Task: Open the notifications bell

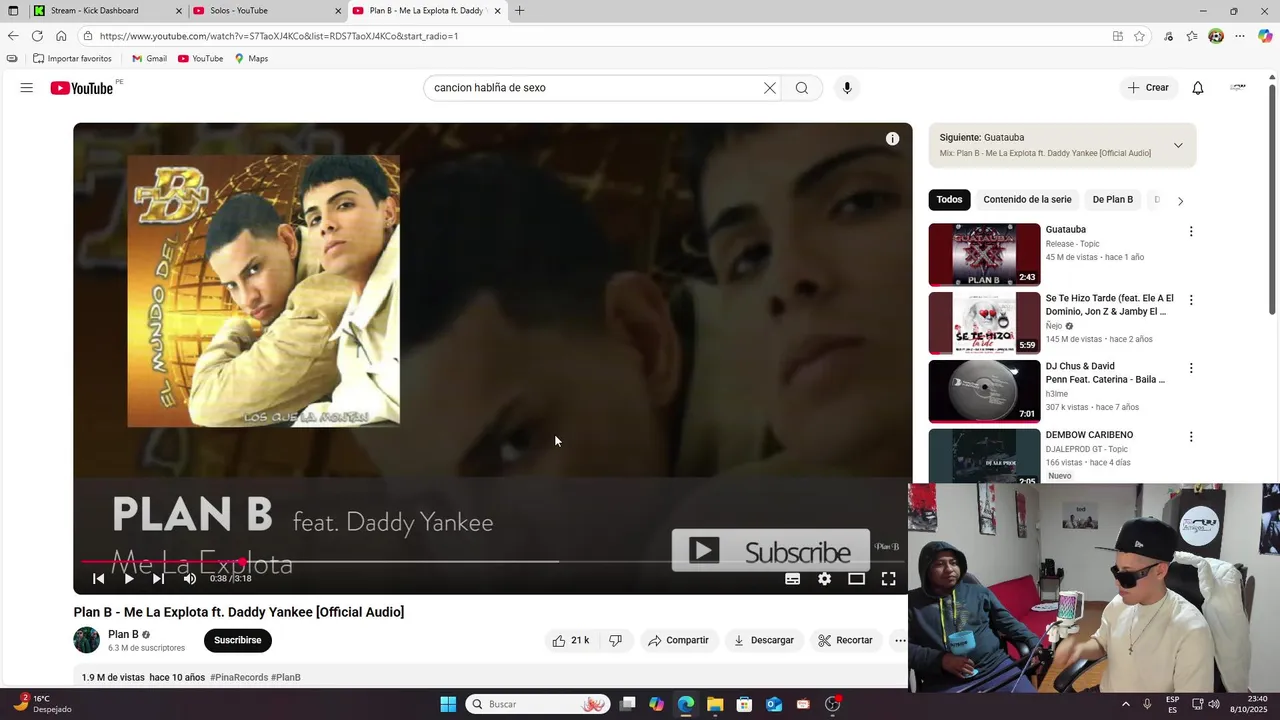Action: point(1198,88)
